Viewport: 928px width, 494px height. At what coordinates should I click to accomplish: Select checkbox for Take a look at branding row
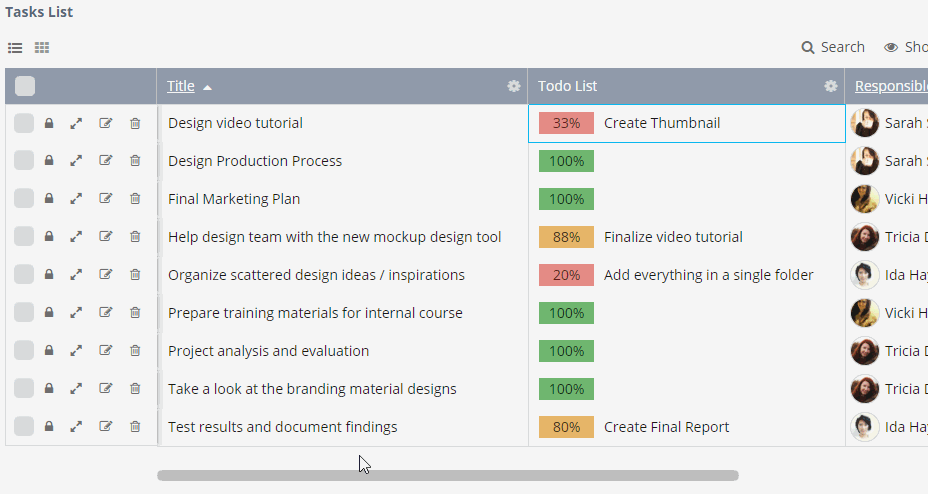tap(24, 389)
